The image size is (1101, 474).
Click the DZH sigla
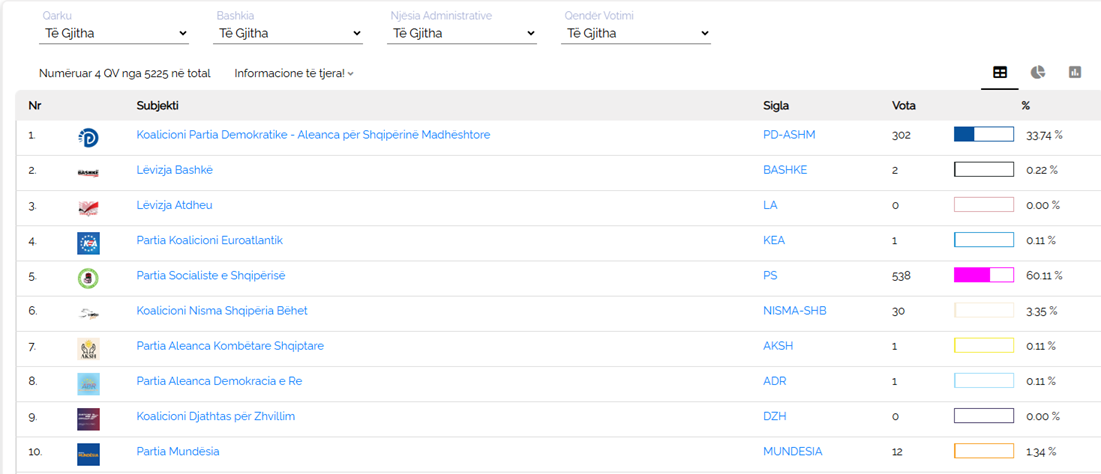[x=774, y=416]
